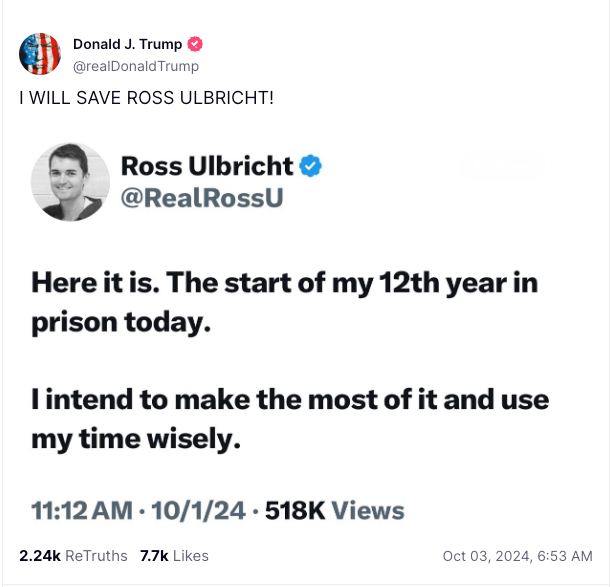Click the 518K Views count
This screenshot has width=610, height=587.
click(x=333, y=511)
